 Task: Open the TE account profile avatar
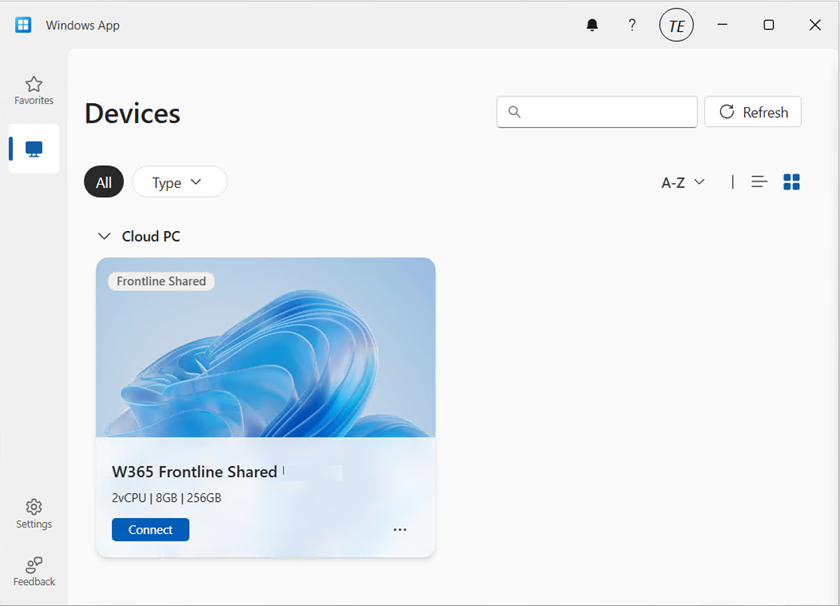pyautogui.click(x=676, y=26)
